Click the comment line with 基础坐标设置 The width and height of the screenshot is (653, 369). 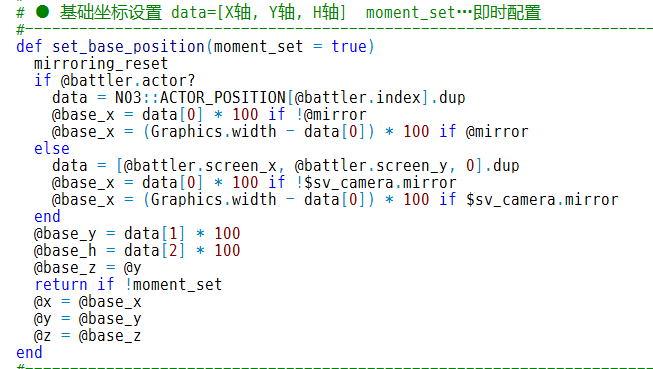[x=279, y=12]
